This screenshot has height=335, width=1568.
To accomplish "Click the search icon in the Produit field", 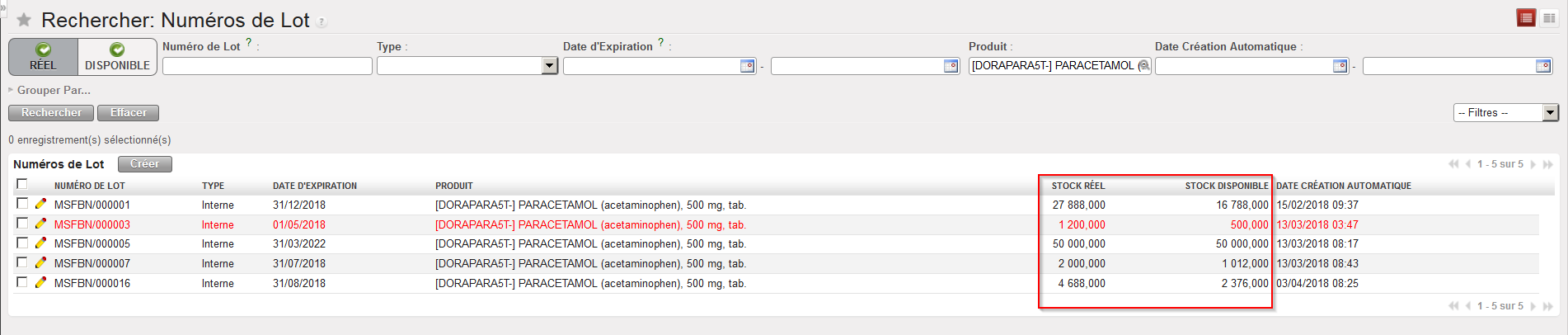I will (x=1143, y=66).
